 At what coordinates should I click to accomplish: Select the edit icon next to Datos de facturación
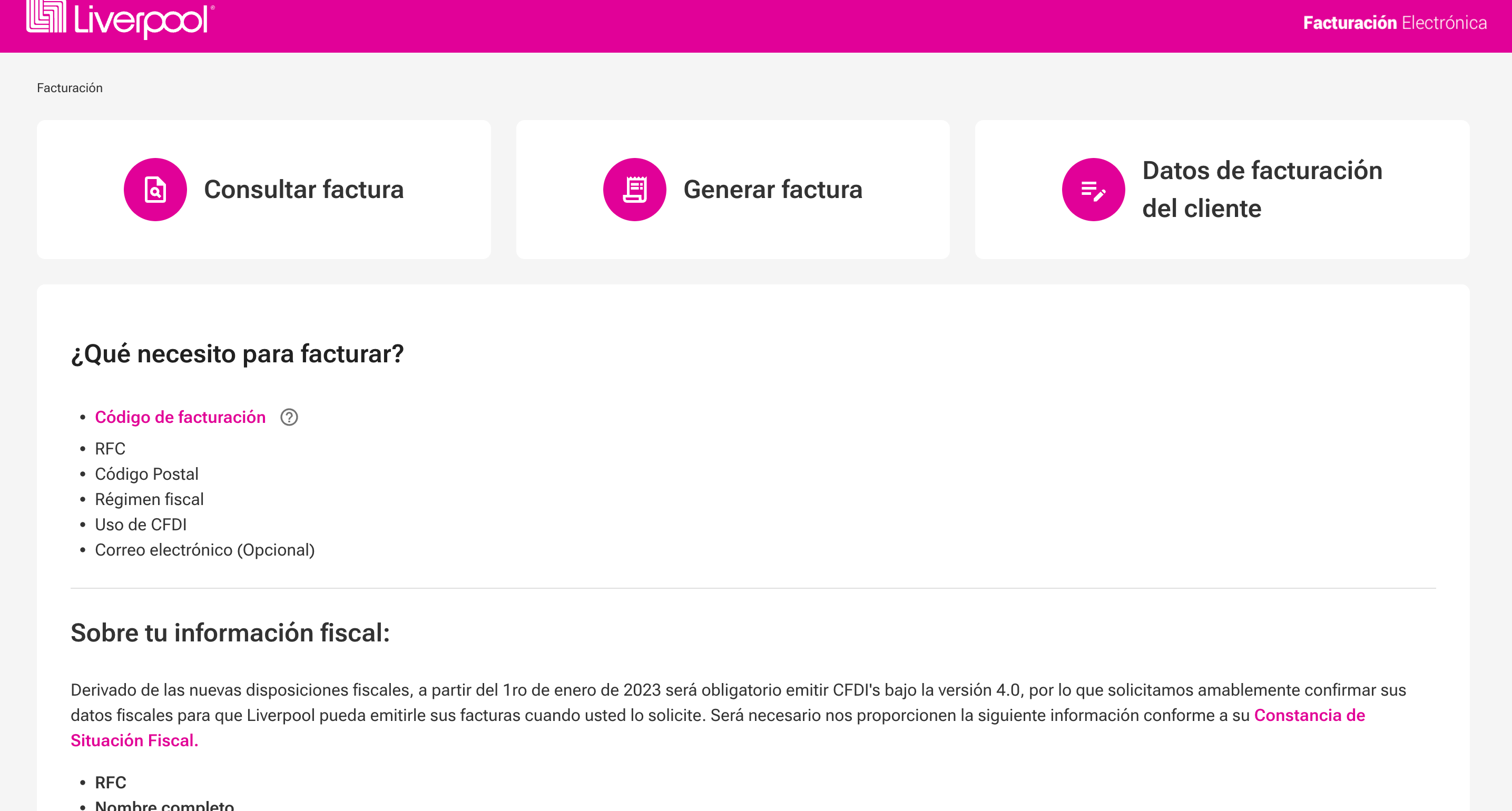point(1094,189)
